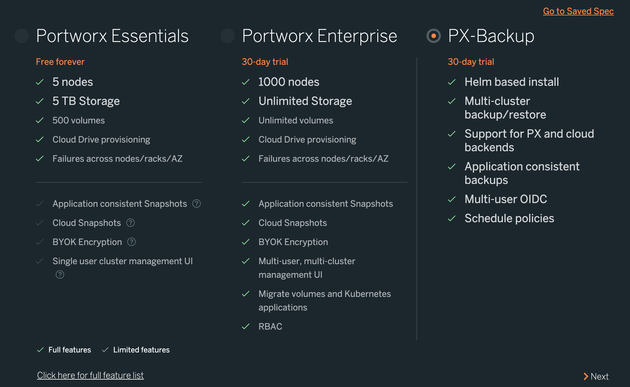Click the Limited features legend checkmark
The image size is (630, 387).
pyautogui.click(x=105, y=350)
